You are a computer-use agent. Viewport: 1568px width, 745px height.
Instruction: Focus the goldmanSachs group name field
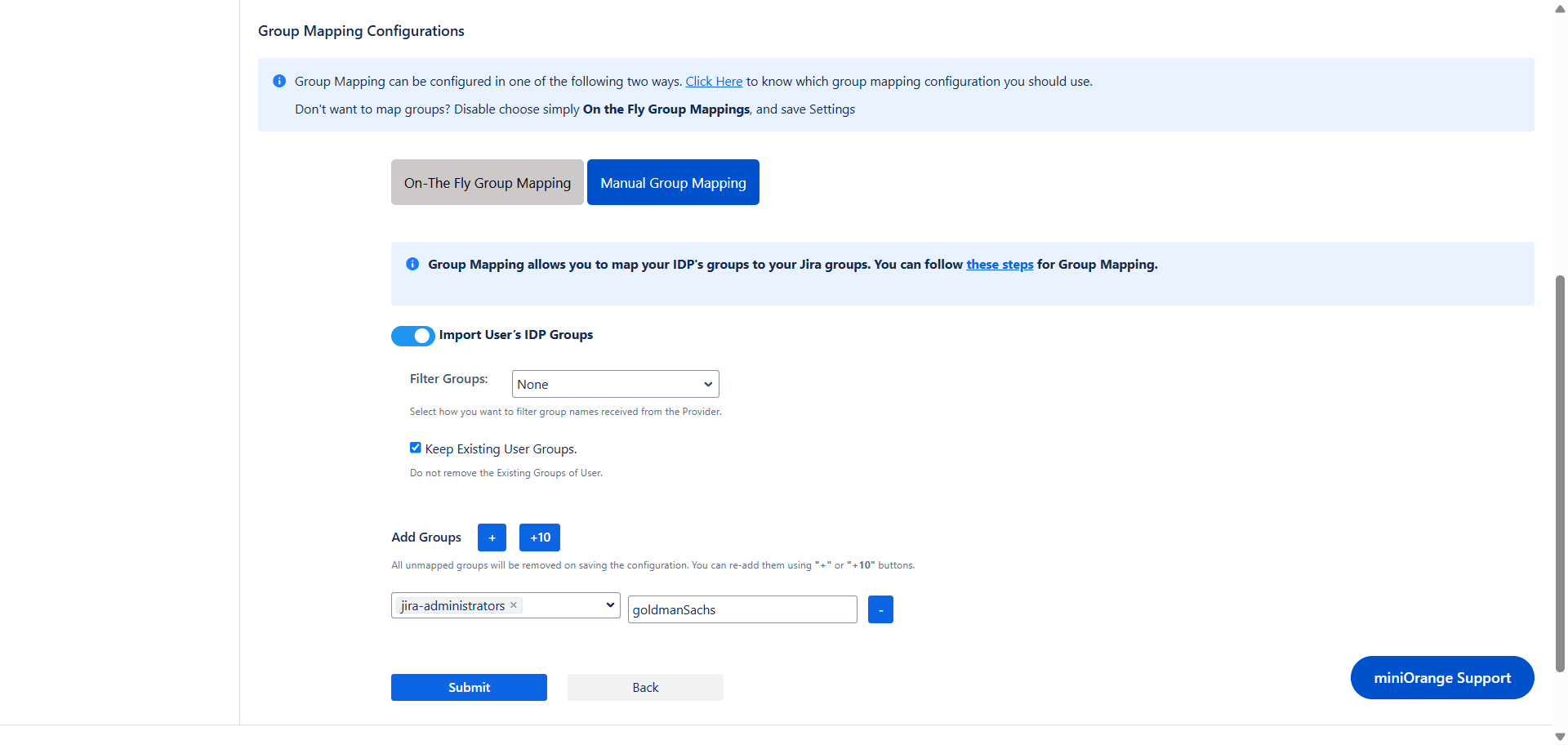point(742,610)
